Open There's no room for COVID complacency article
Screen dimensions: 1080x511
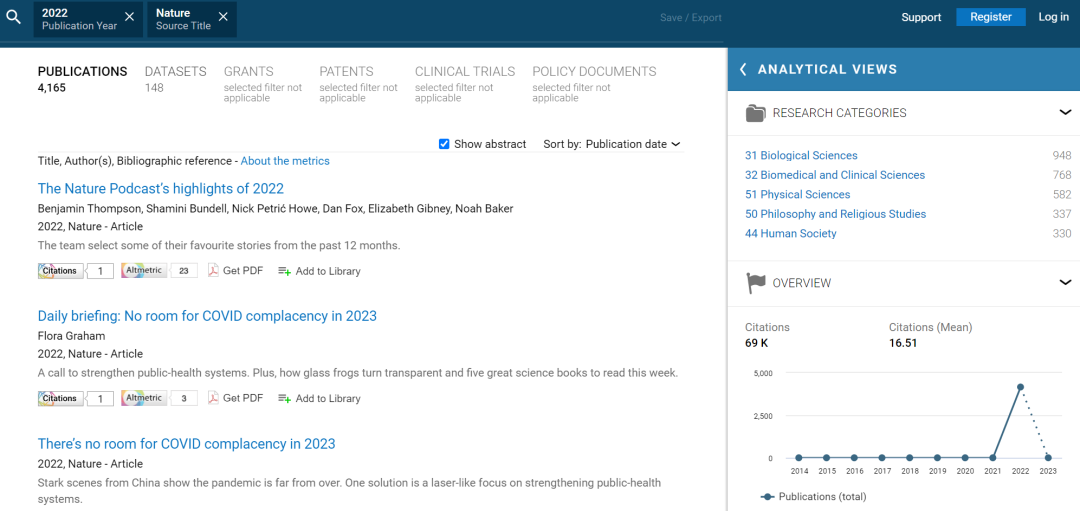(186, 444)
